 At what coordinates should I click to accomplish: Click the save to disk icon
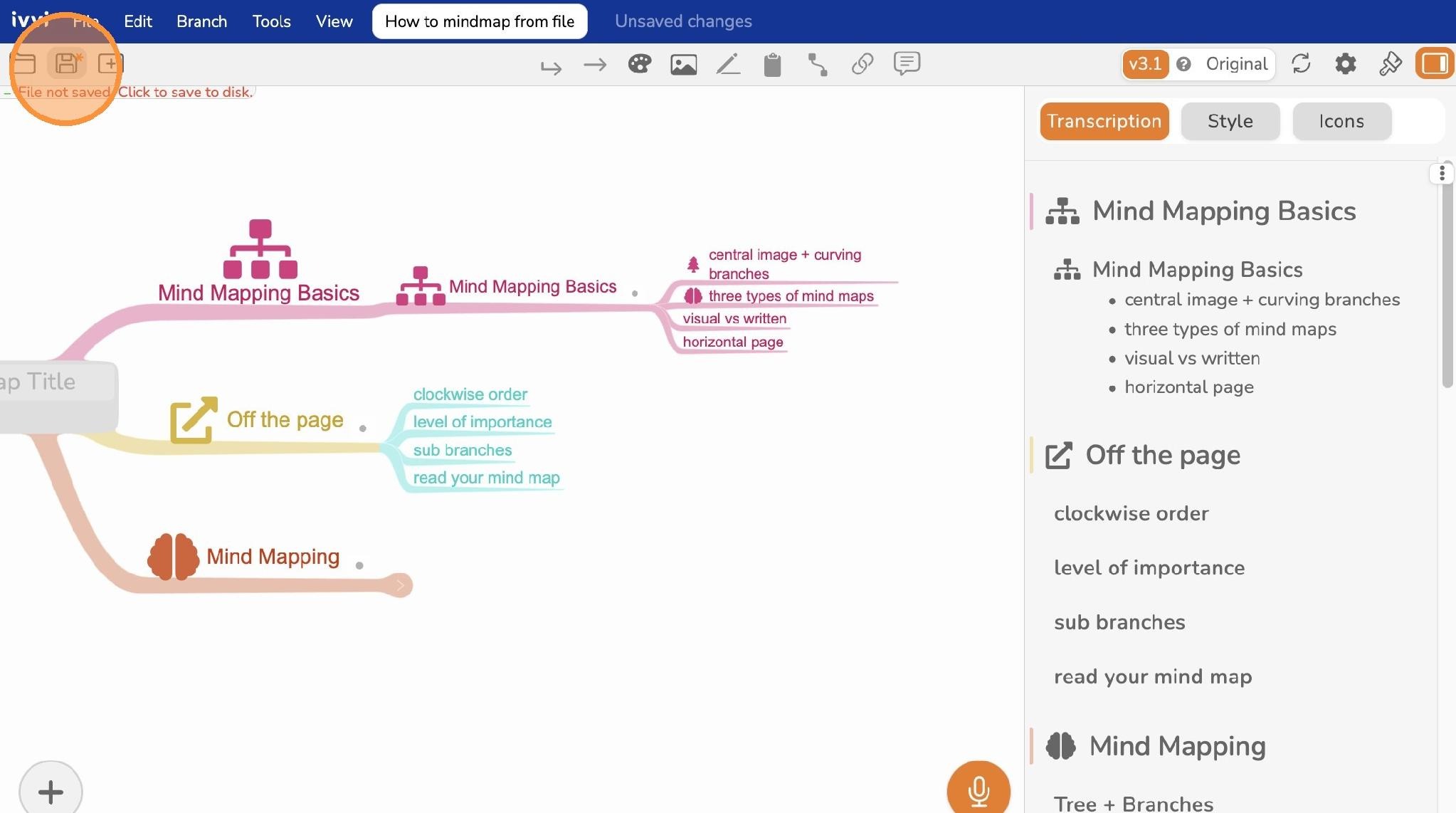67,63
